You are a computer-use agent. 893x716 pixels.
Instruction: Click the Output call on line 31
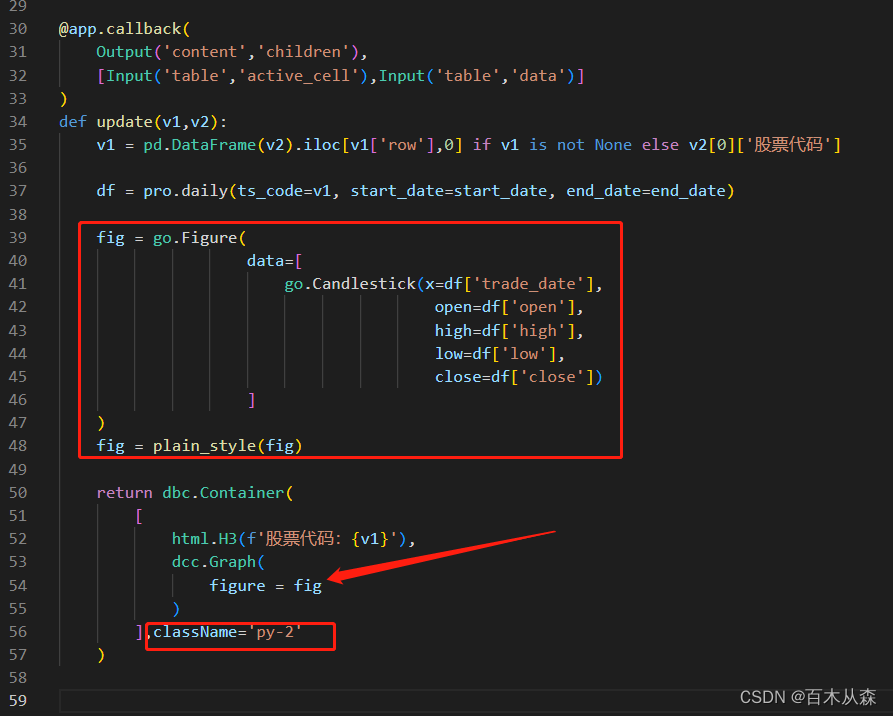(x=124, y=52)
